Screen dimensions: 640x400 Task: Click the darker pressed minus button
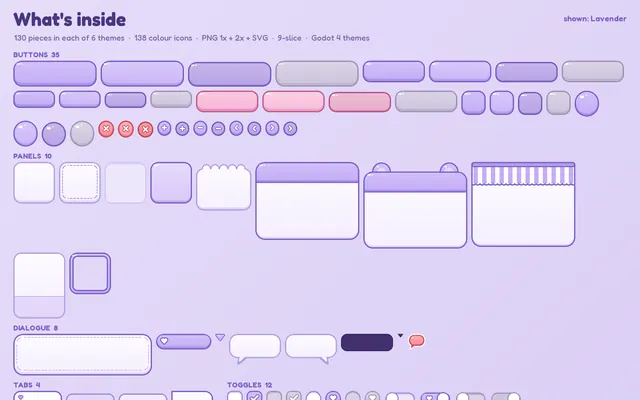(218, 129)
